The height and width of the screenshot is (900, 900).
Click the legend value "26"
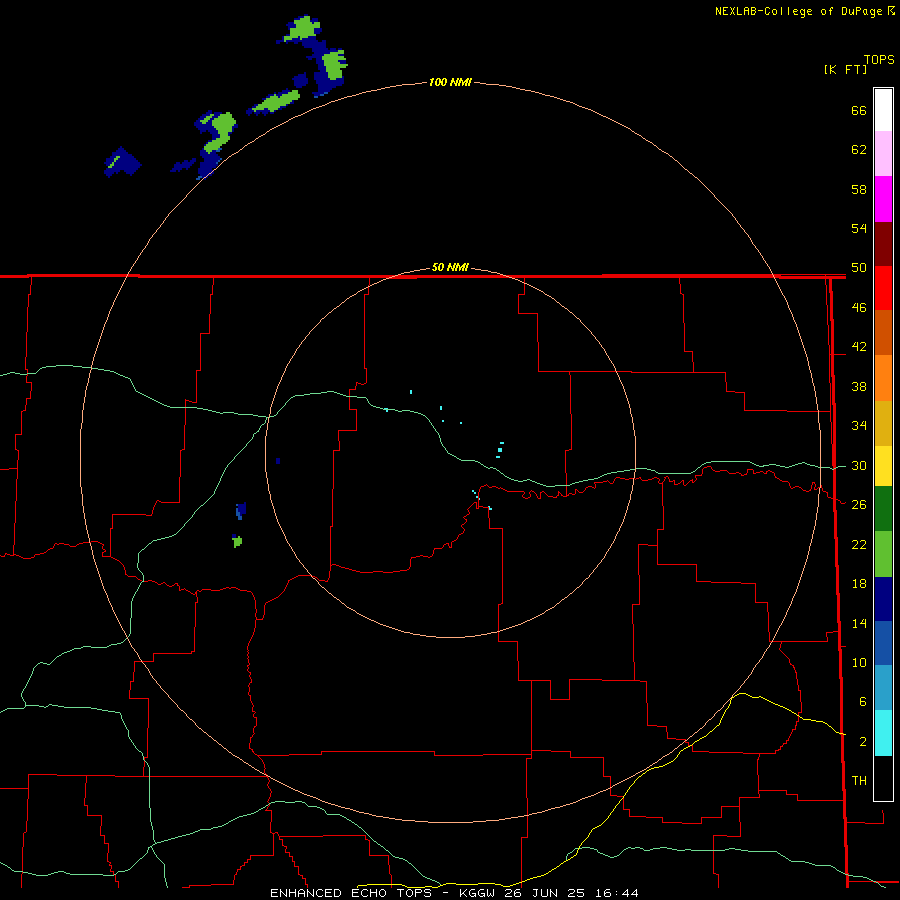tap(859, 505)
